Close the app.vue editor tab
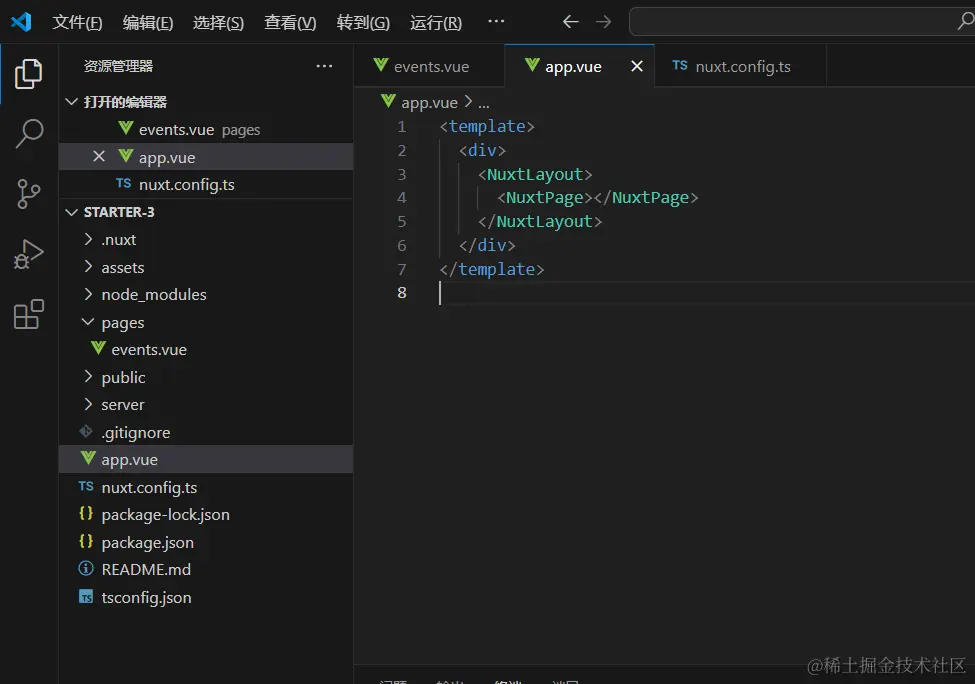Screen dimensions: 975x684 pos(637,66)
